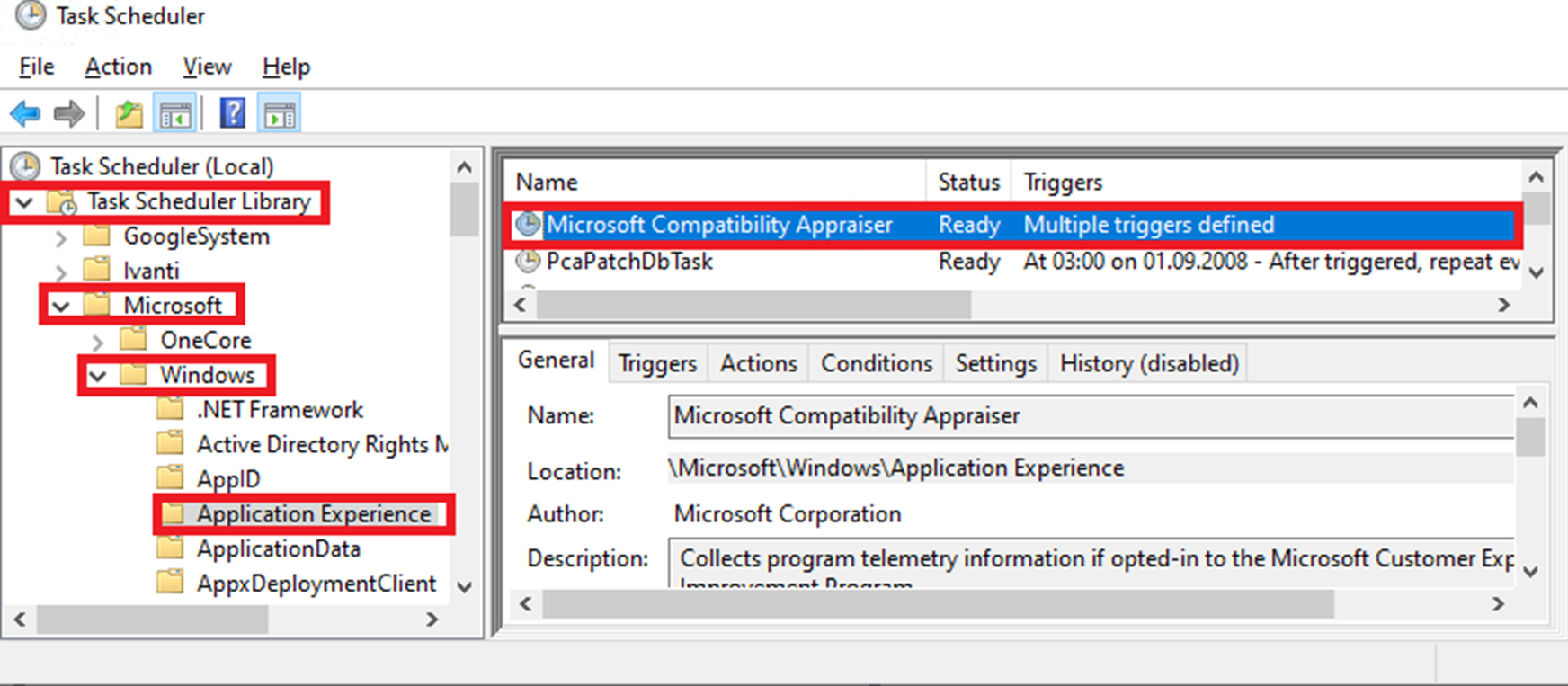Viewport: 1568px width, 686px height.
Task: Open the Action menu
Action: (x=118, y=67)
